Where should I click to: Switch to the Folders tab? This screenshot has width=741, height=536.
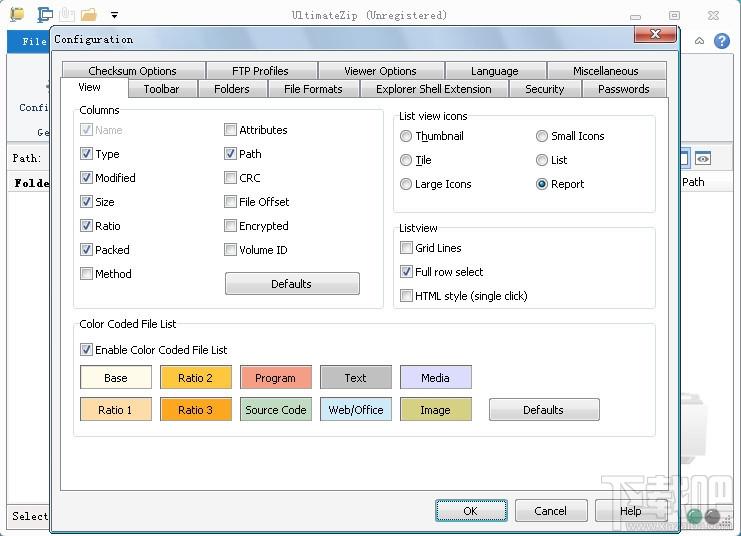pyautogui.click(x=232, y=89)
